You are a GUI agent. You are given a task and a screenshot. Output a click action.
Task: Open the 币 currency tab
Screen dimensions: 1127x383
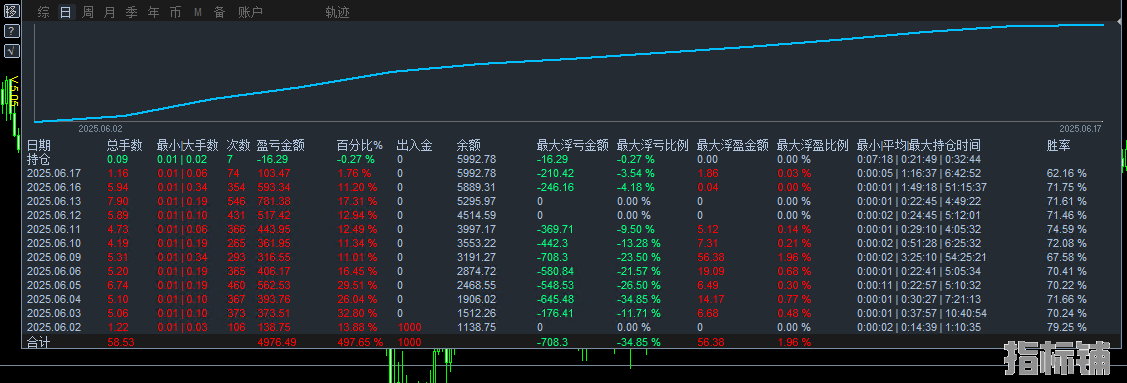[x=175, y=12]
